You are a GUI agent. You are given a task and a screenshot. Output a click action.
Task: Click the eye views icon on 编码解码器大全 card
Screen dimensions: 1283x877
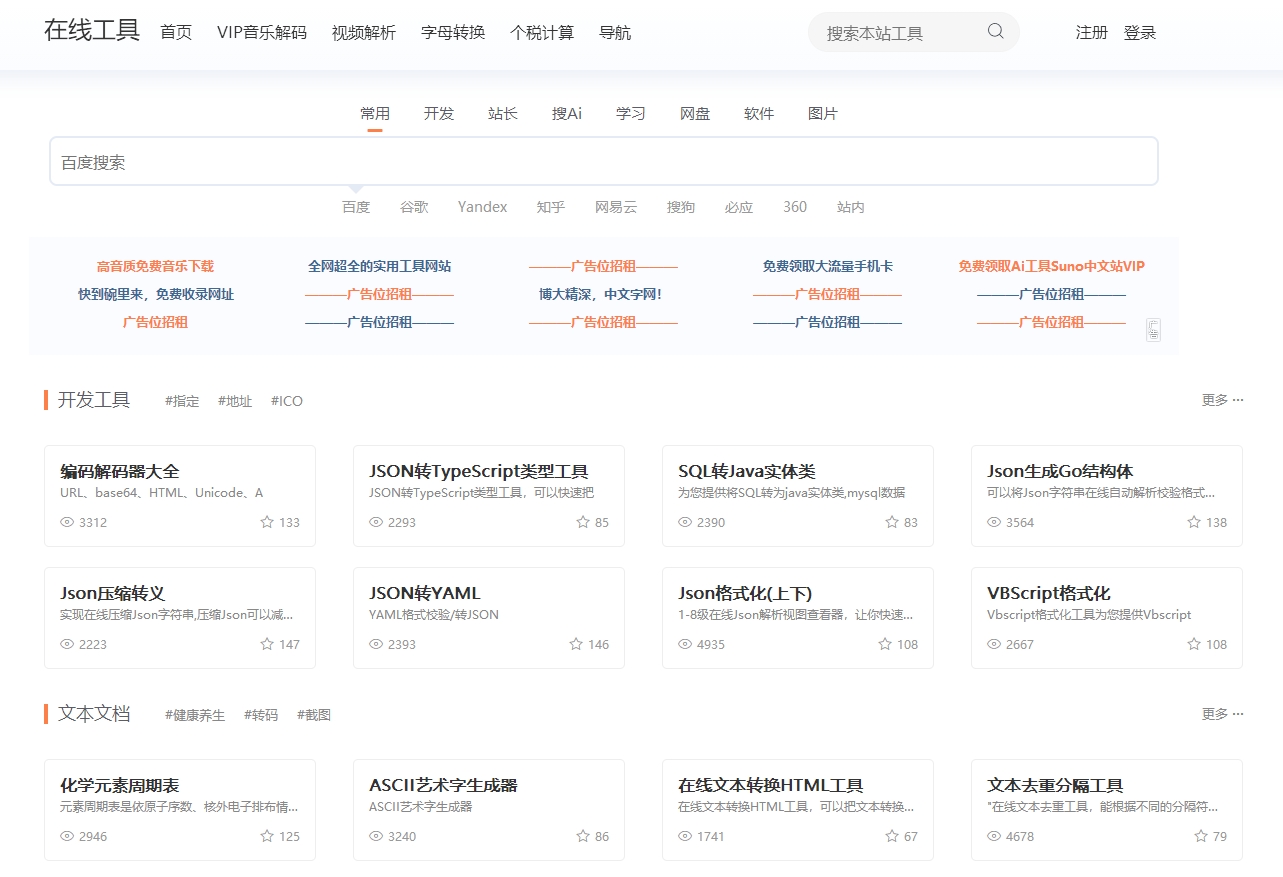[67, 522]
